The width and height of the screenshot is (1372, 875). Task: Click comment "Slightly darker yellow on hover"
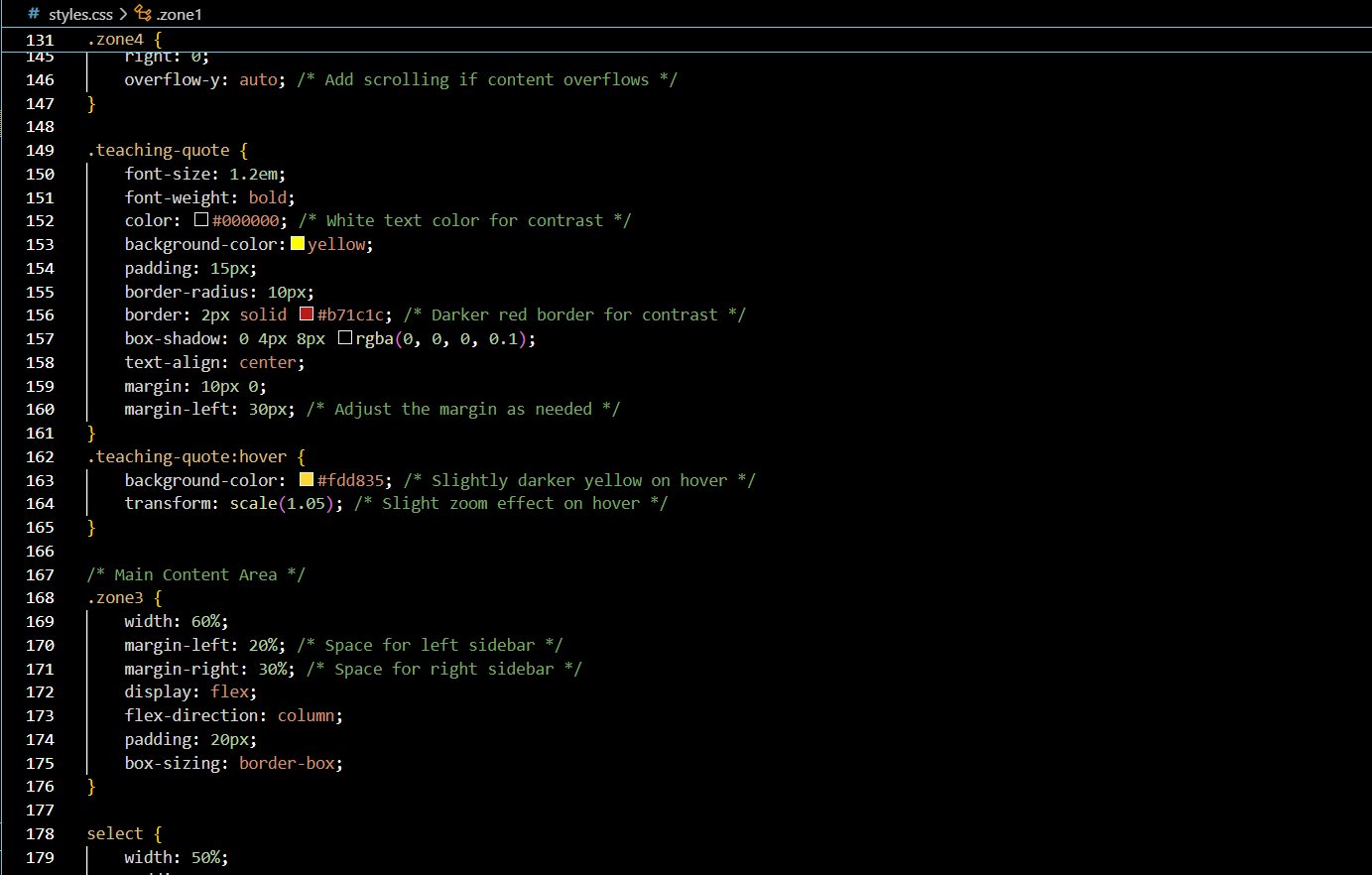579,480
